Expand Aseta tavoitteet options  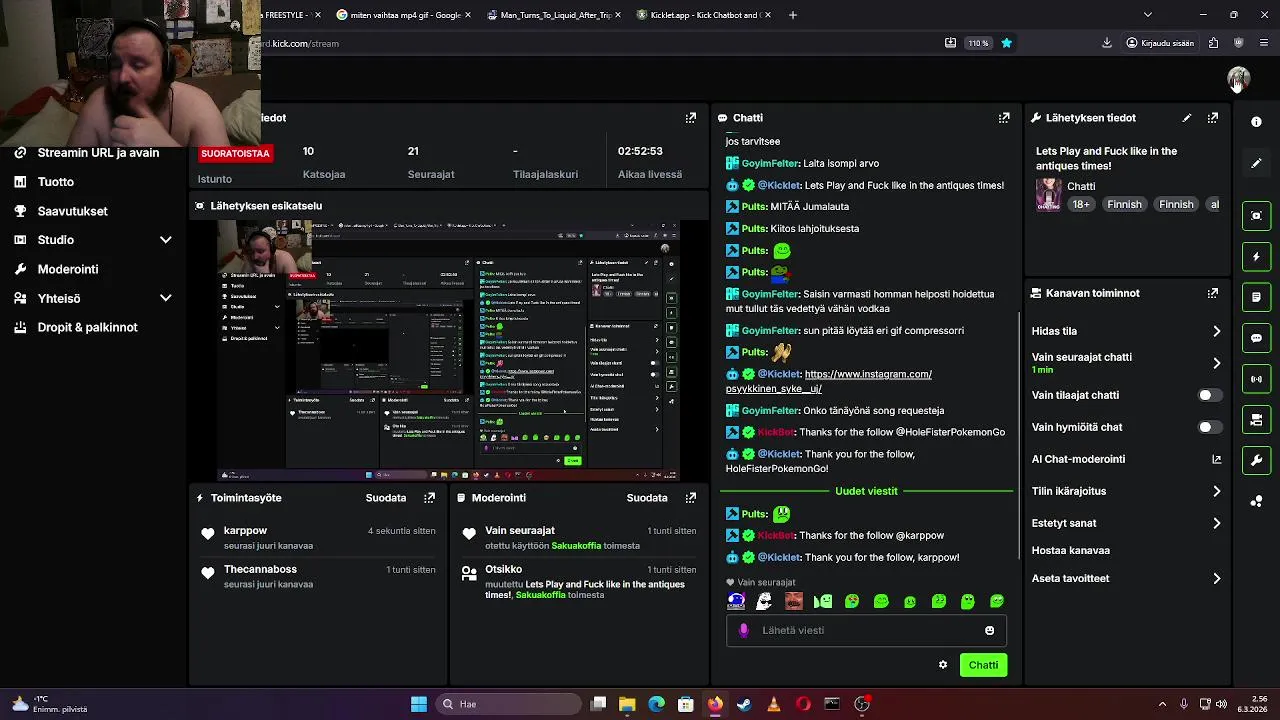coord(1217,578)
